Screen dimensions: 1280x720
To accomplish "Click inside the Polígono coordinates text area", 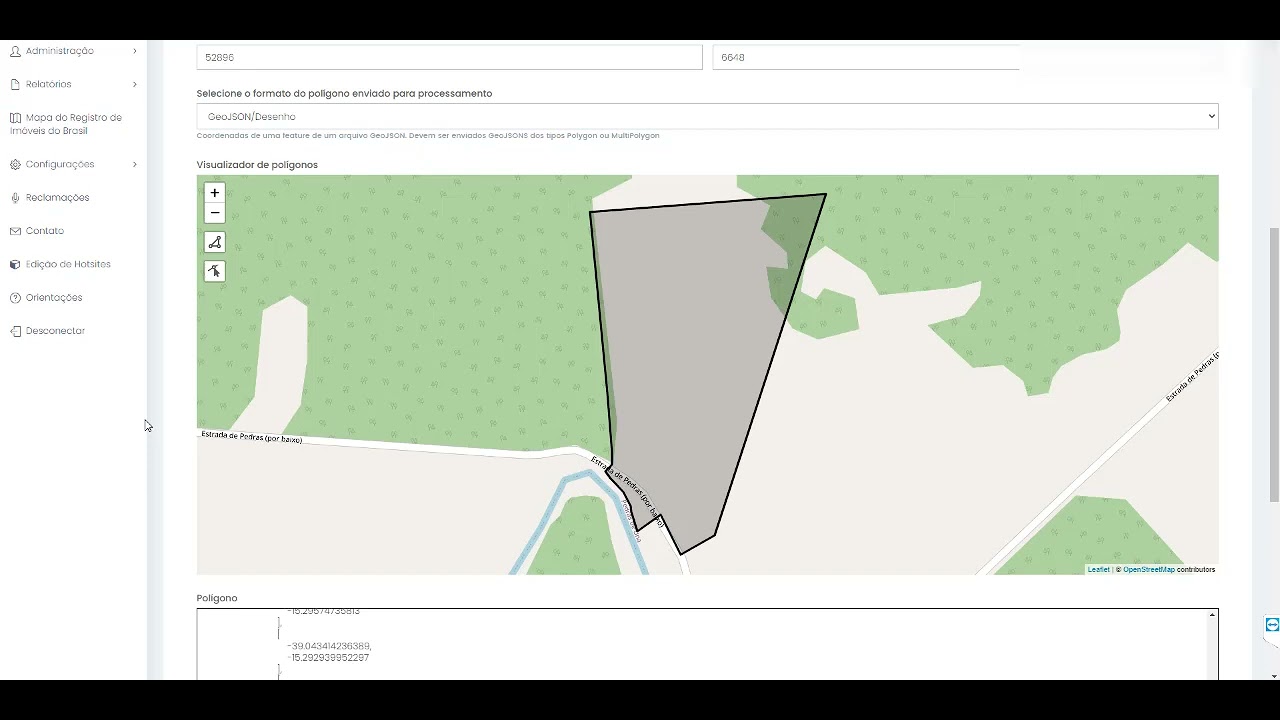I will pyautogui.click(x=700, y=644).
